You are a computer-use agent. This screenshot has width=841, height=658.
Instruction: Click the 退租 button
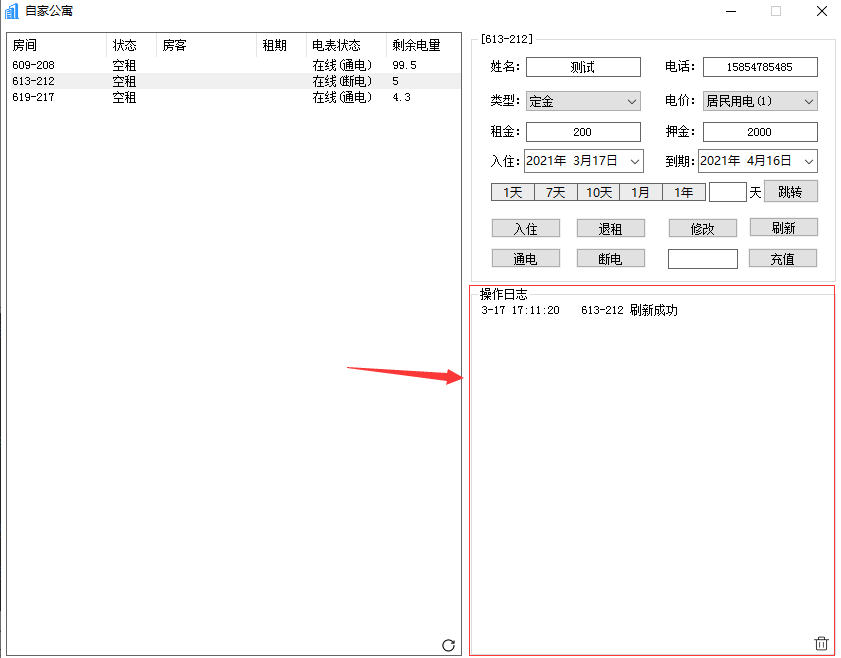point(610,228)
